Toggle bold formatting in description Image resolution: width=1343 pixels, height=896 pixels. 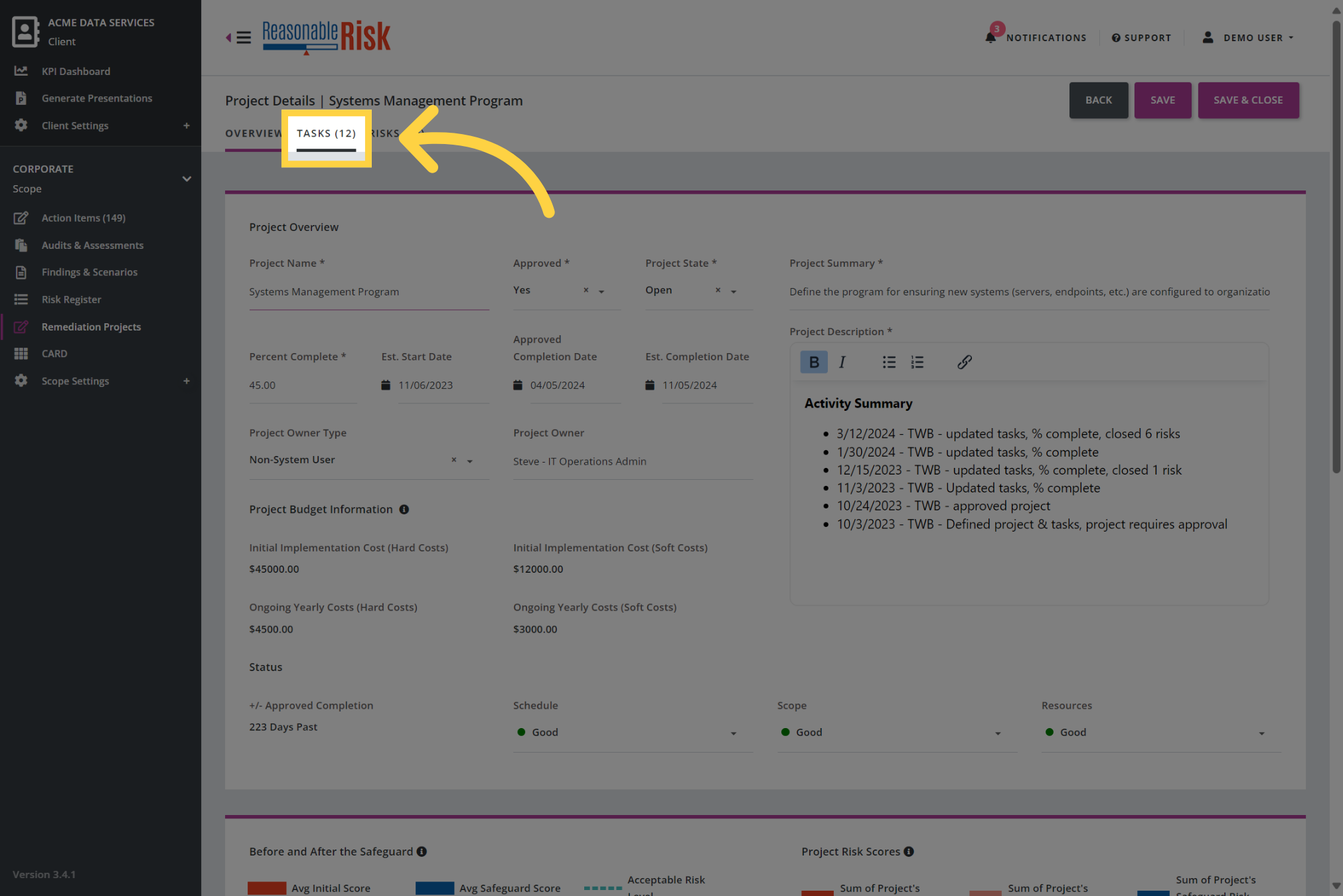pos(813,362)
